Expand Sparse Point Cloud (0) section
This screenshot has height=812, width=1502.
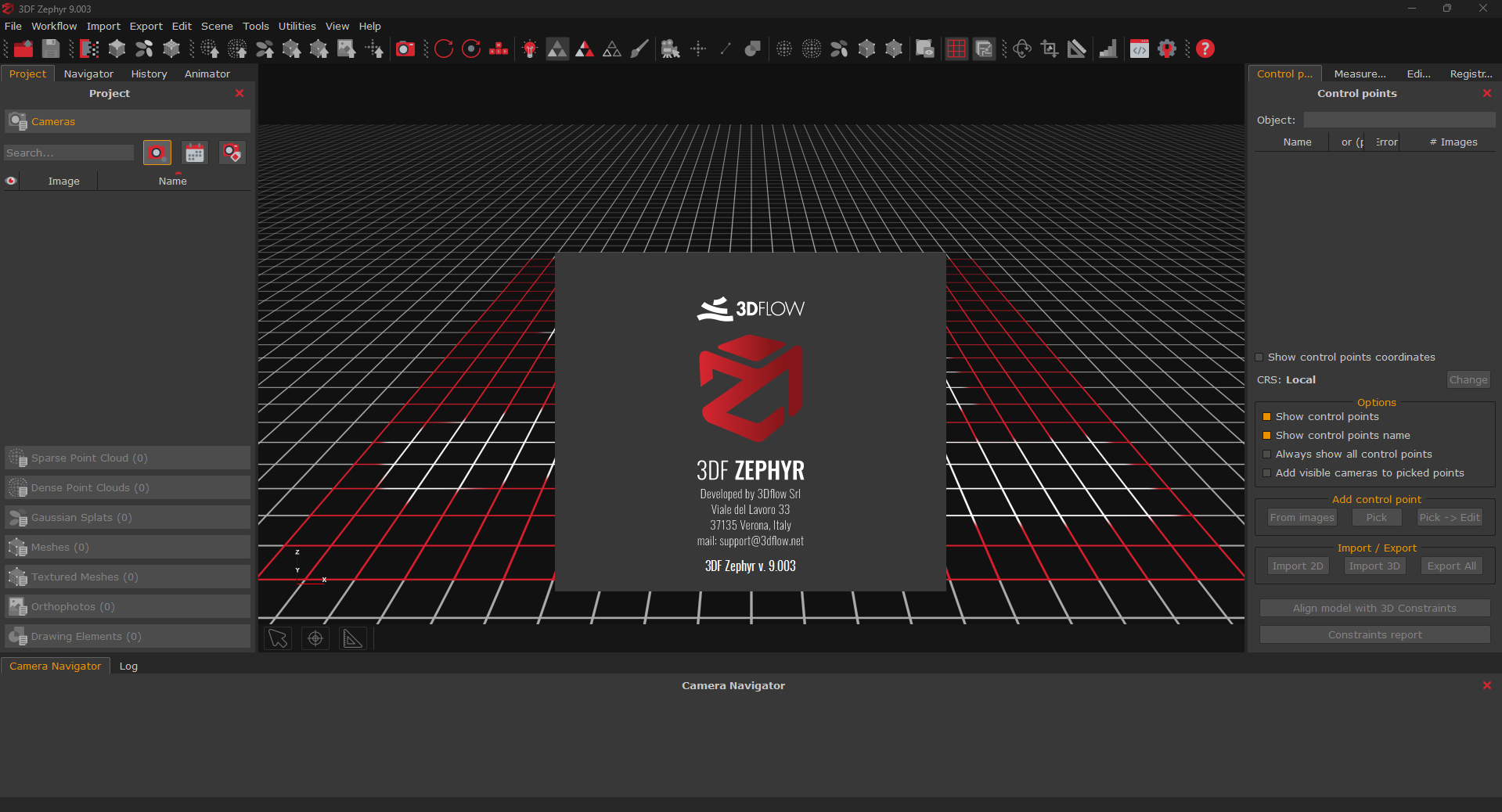128,458
